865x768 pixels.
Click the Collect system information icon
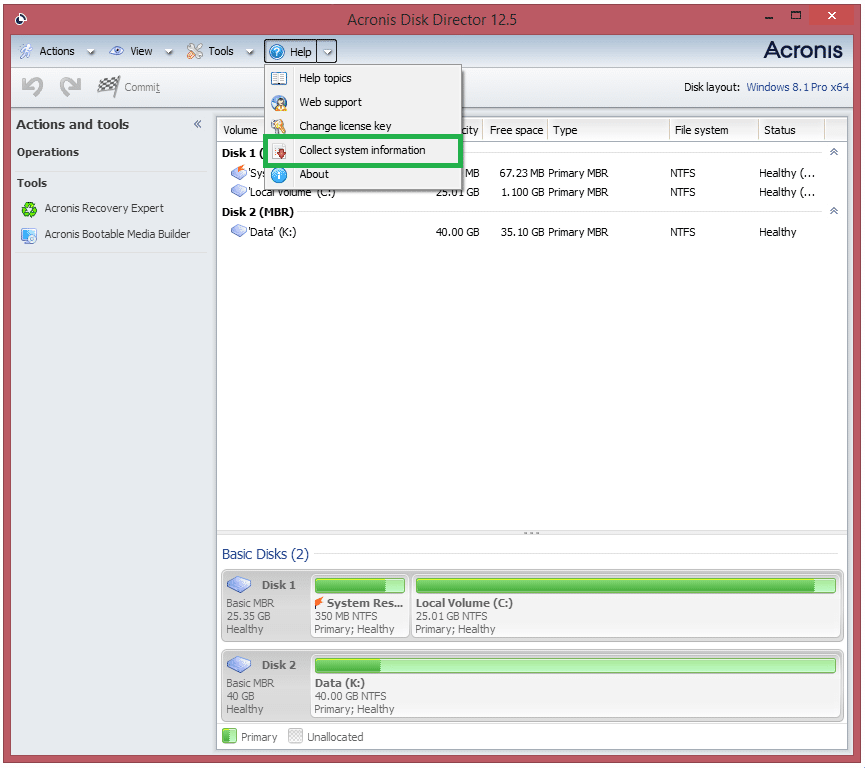[x=280, y=151]
